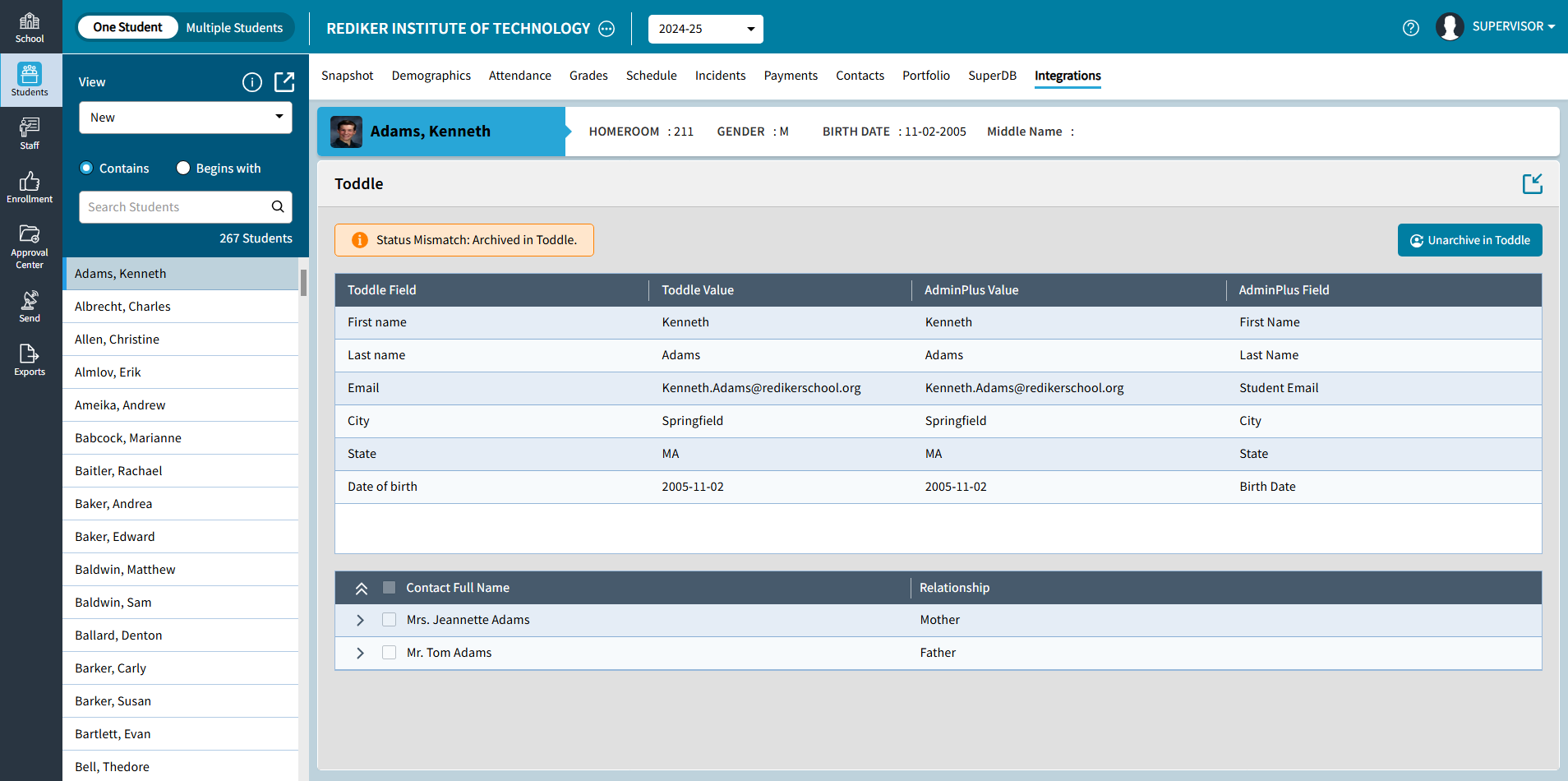Open the Exports module icon
1568x781 pixels.
pos(30,360)
